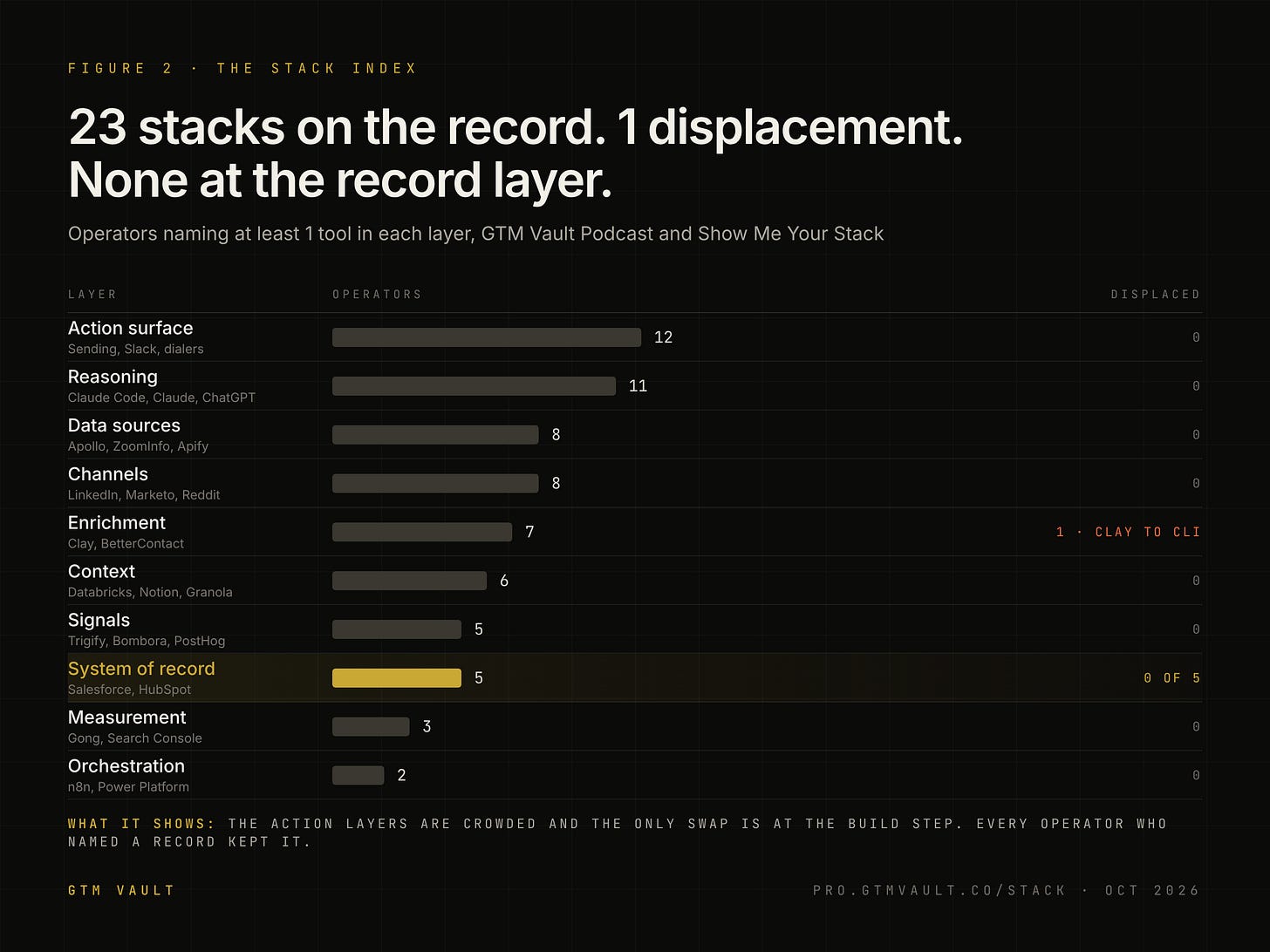Click '1 · CLAY TO CLI' displaced note

(1128, 532)
